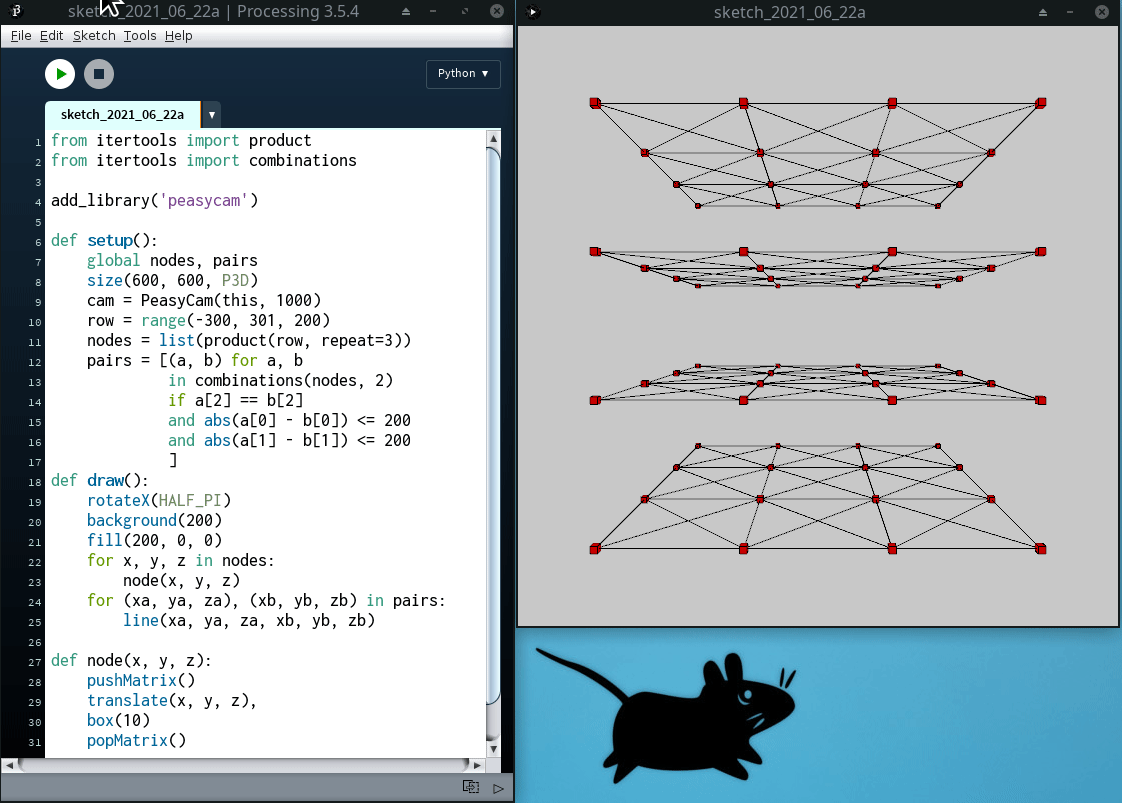This screenshot has width=1122, height=803.
Task: Open the Tools menu
Action: [x=140, y=36]
